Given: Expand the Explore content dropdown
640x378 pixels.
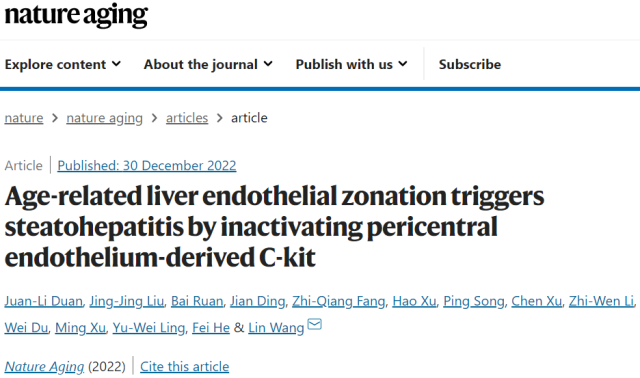Looking at the screenshot, I should 63,64.
